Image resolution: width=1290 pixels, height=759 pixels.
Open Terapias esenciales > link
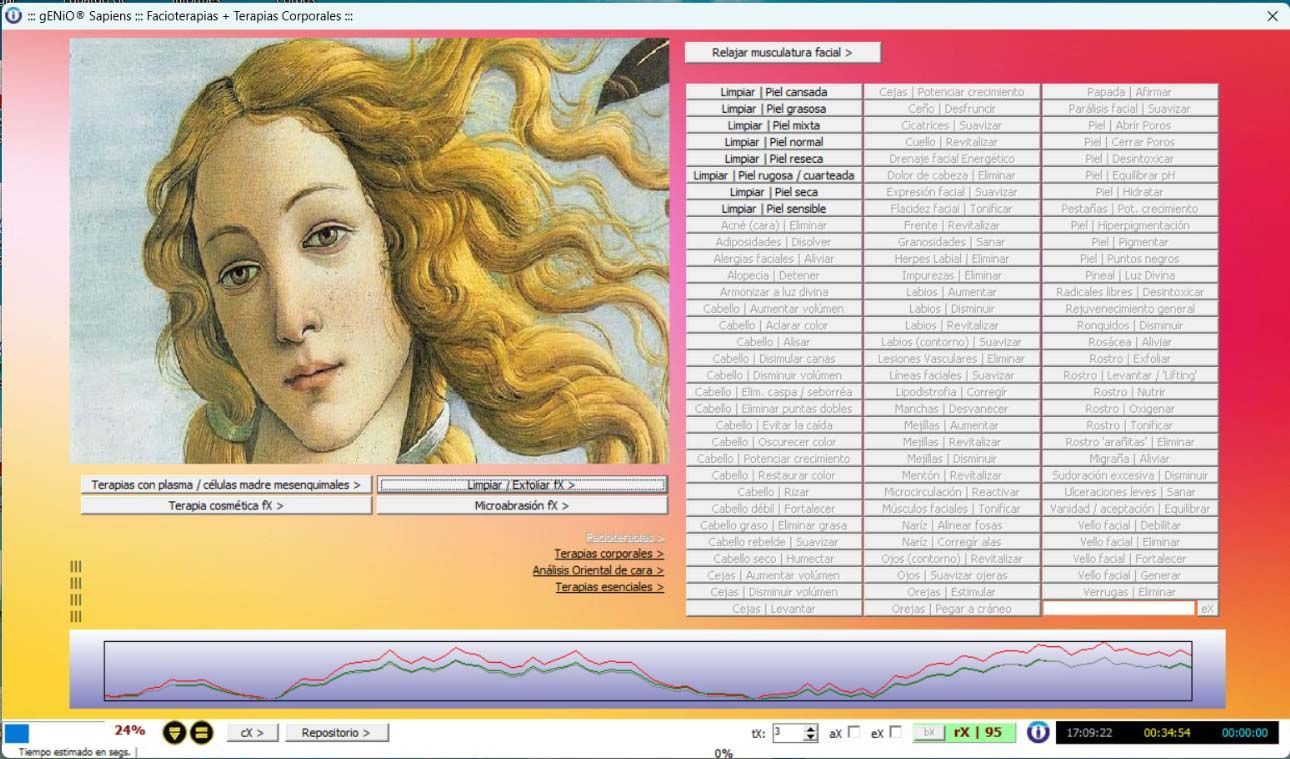tap(610, 588)
